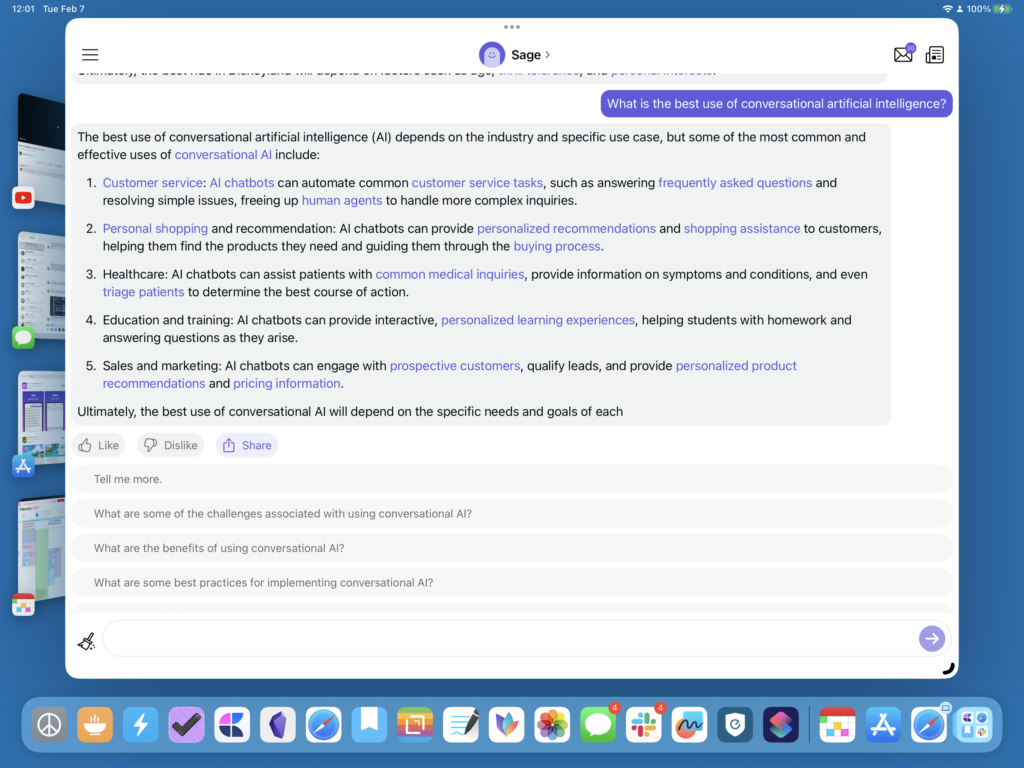Open Messages in the dock
Screen dimensions: 1024x768
coord(598,725)
